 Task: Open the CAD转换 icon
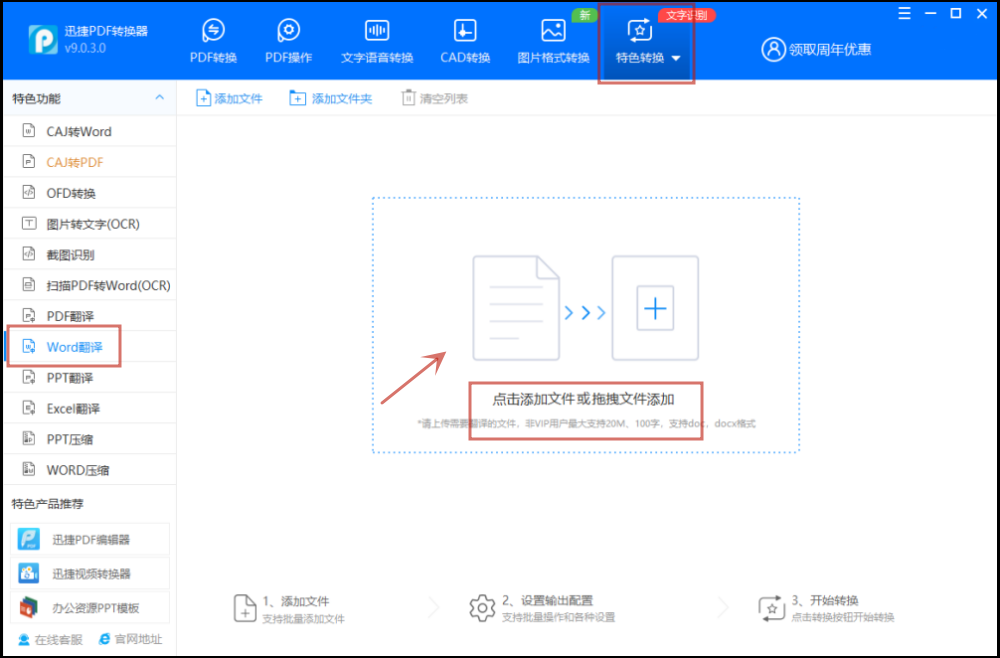465,30
